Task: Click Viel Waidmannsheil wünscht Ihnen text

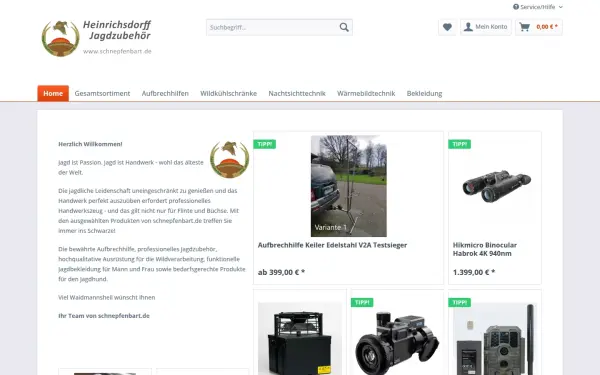Action: coord(107,297)
